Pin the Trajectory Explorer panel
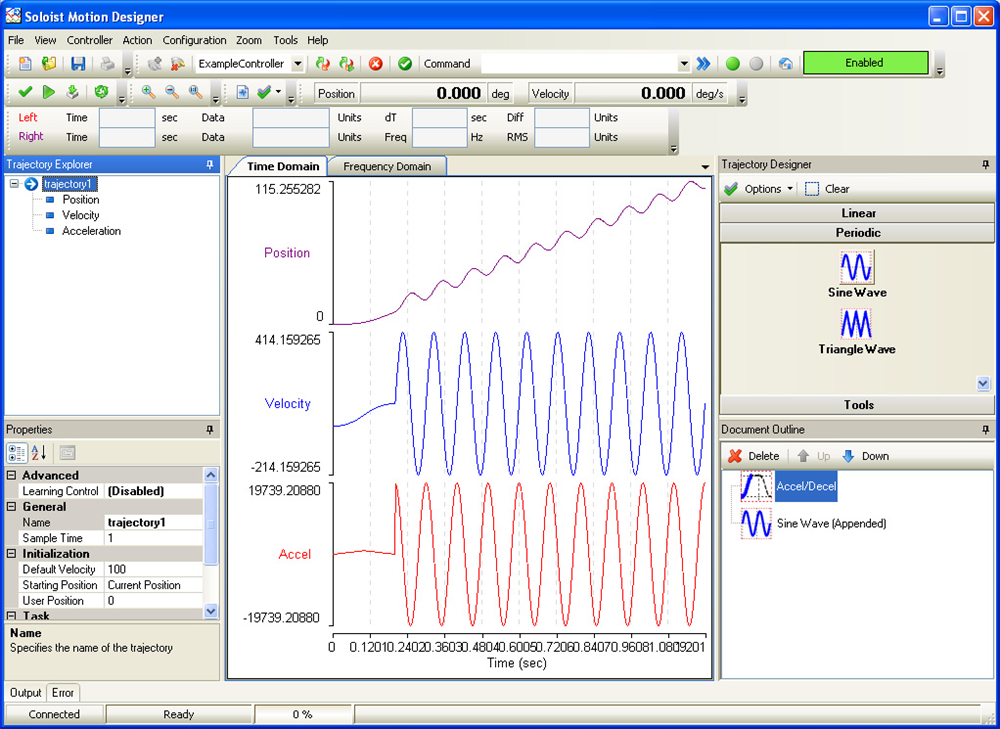This screenshot has height=729, width=1000. click(x=210, y=165)
